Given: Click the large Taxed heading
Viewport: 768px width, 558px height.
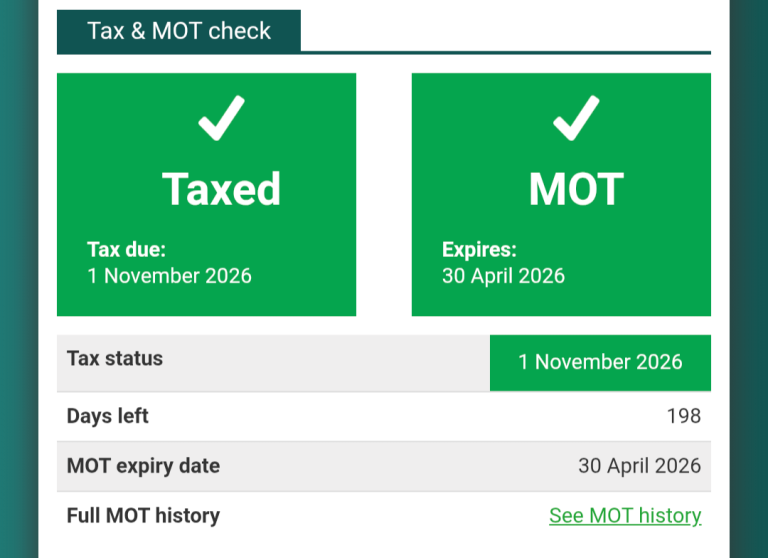Looking at the screenshot, I should tap(221, 189).
